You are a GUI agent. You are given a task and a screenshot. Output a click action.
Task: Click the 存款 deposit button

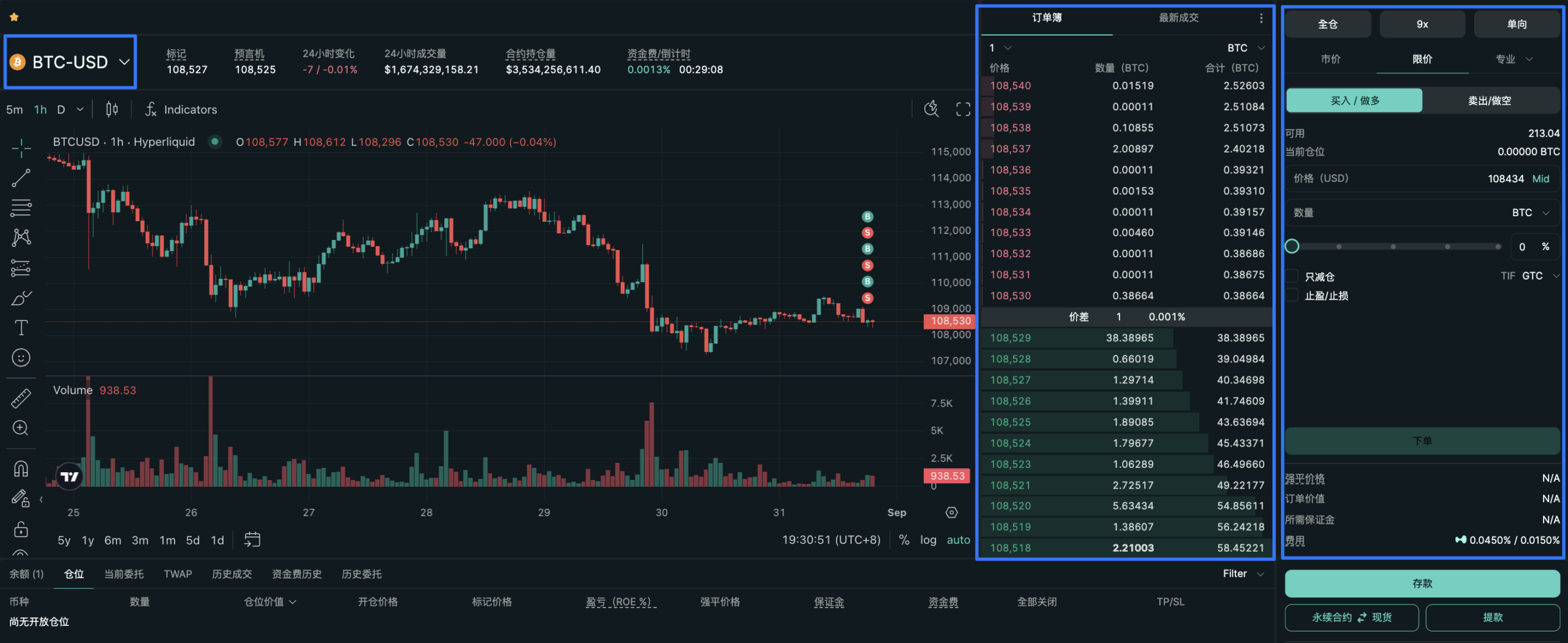coord(1422,584)
